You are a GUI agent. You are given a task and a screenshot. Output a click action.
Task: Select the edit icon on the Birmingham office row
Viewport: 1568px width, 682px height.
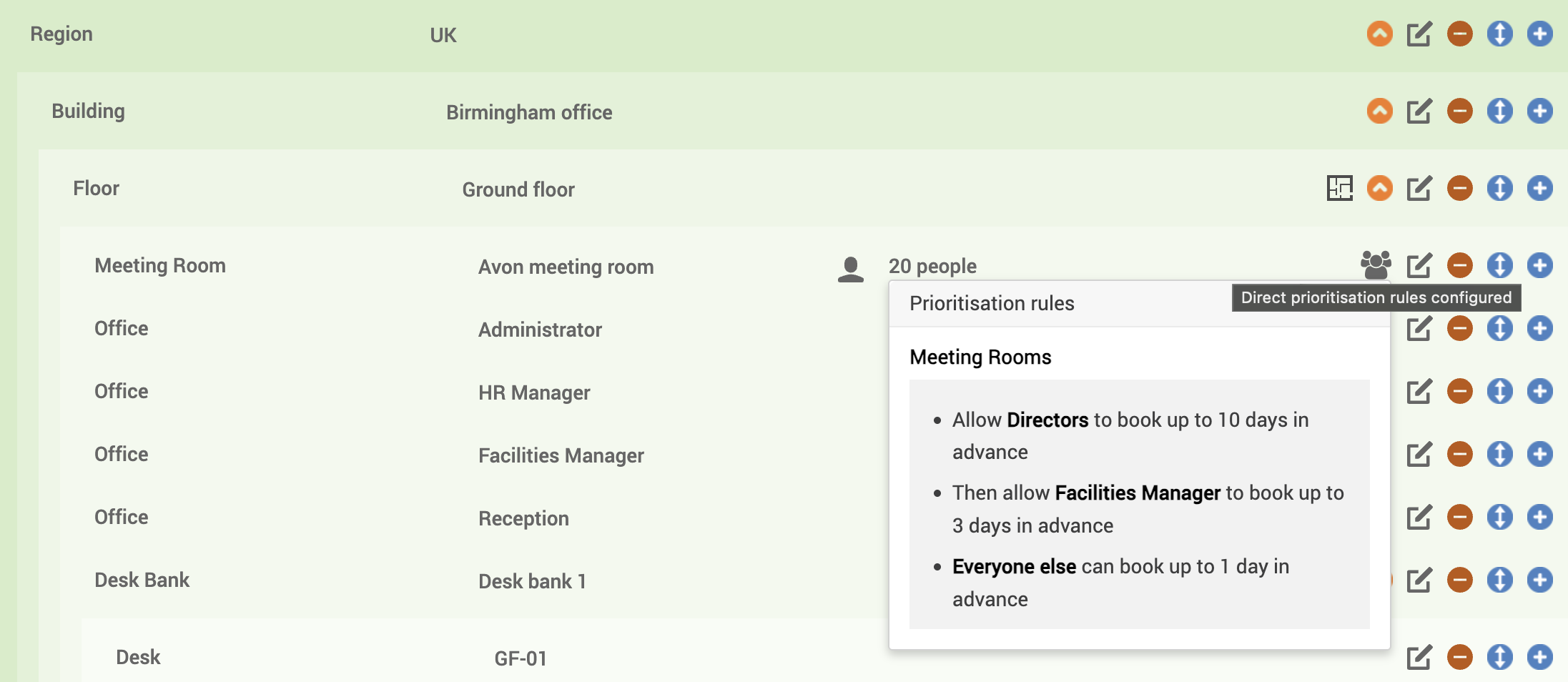pos(1419,111)
